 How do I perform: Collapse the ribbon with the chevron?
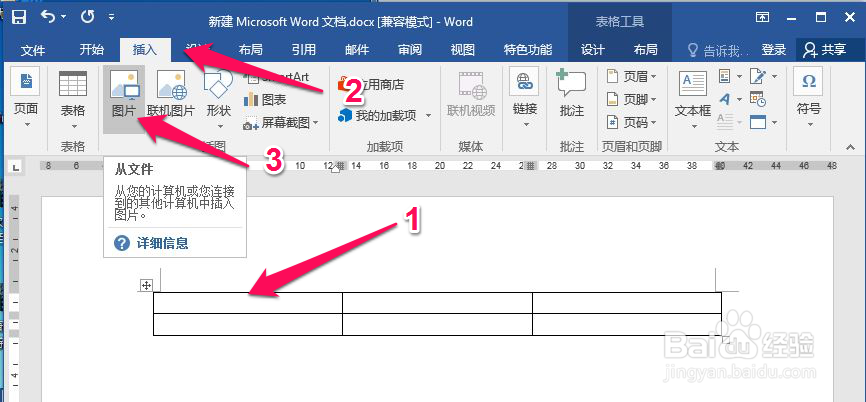[x=850, y=146]
